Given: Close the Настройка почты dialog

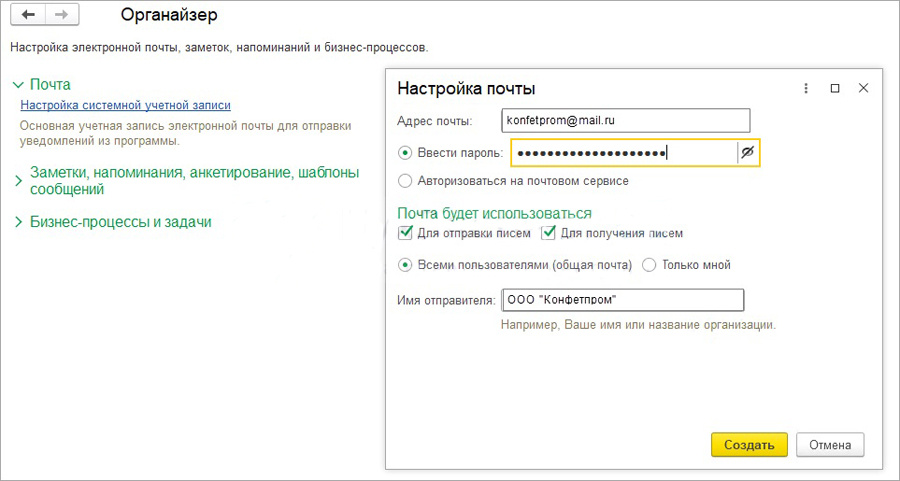Looking at the screenshot, I should tap(863, 88).
